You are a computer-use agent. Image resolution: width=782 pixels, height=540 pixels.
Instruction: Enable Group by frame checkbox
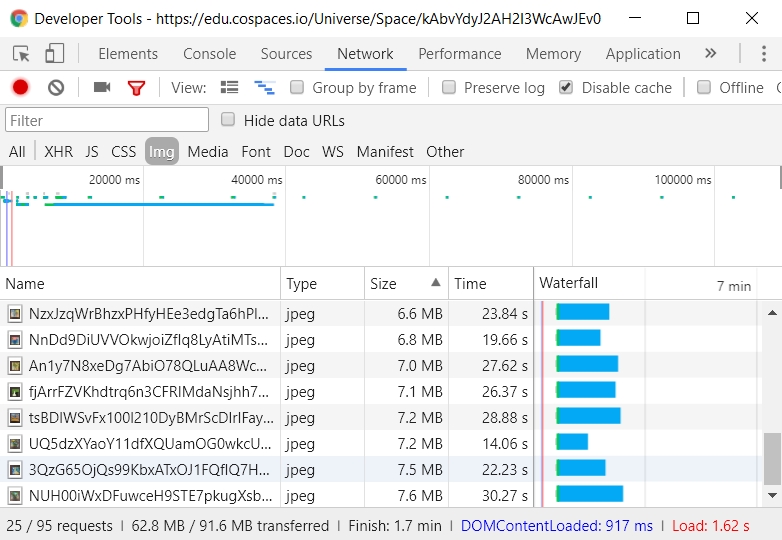[297, 88]
